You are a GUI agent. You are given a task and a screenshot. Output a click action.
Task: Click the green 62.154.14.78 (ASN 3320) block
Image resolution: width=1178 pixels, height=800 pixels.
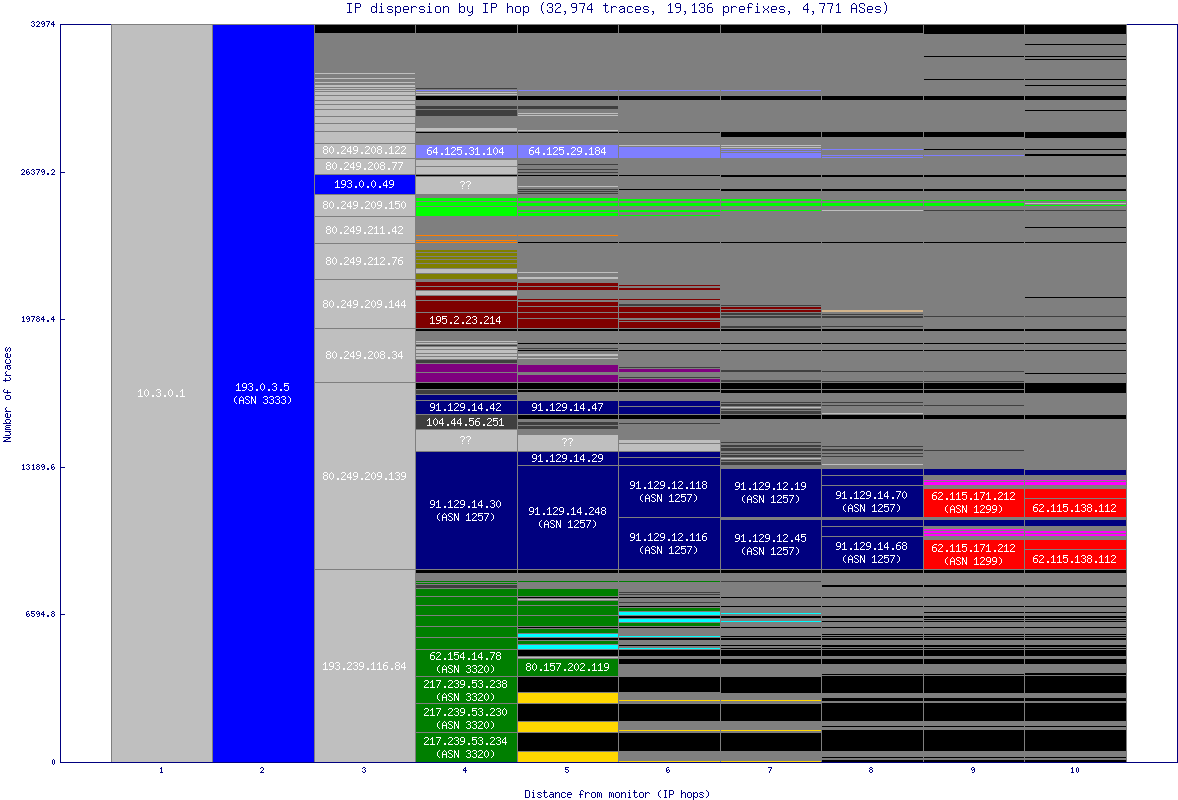pos(465,663)
